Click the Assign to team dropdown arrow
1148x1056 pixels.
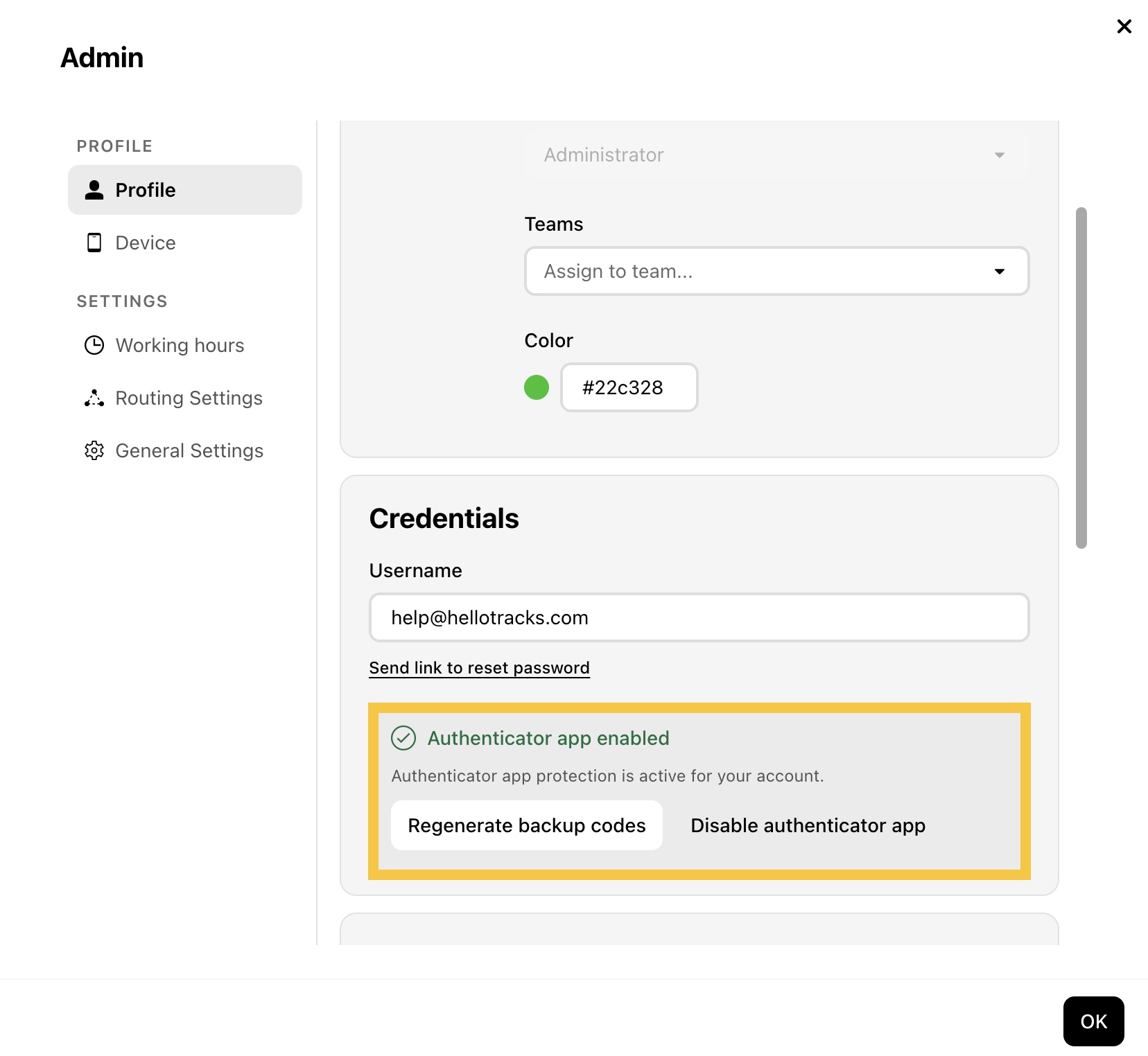click(1000, 272)
